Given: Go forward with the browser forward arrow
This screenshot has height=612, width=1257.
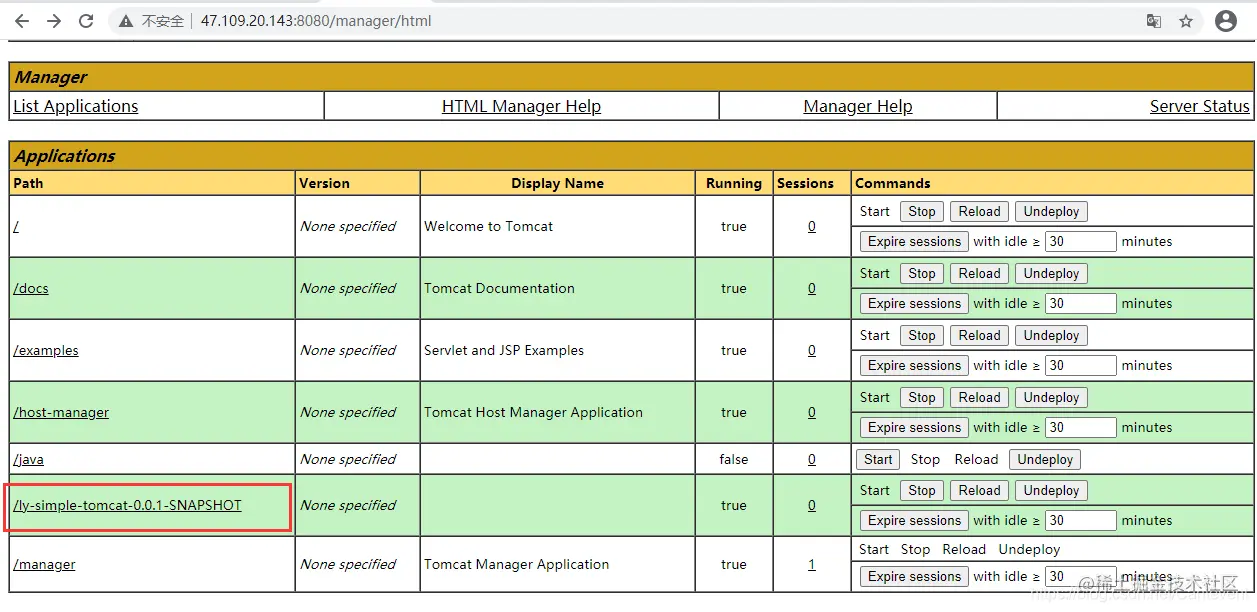Looking at the screenshot, I should pos(54,21).
